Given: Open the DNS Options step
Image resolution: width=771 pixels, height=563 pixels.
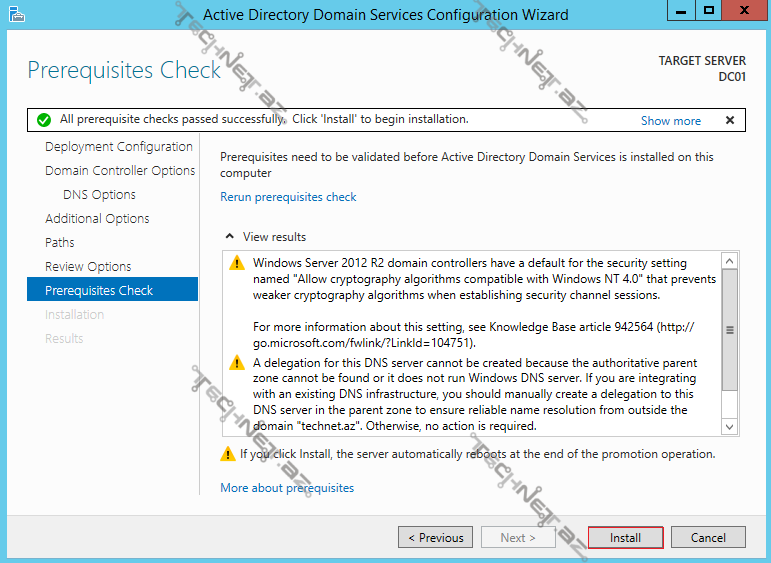Looking at the screenshot, I should coord(99,194).
